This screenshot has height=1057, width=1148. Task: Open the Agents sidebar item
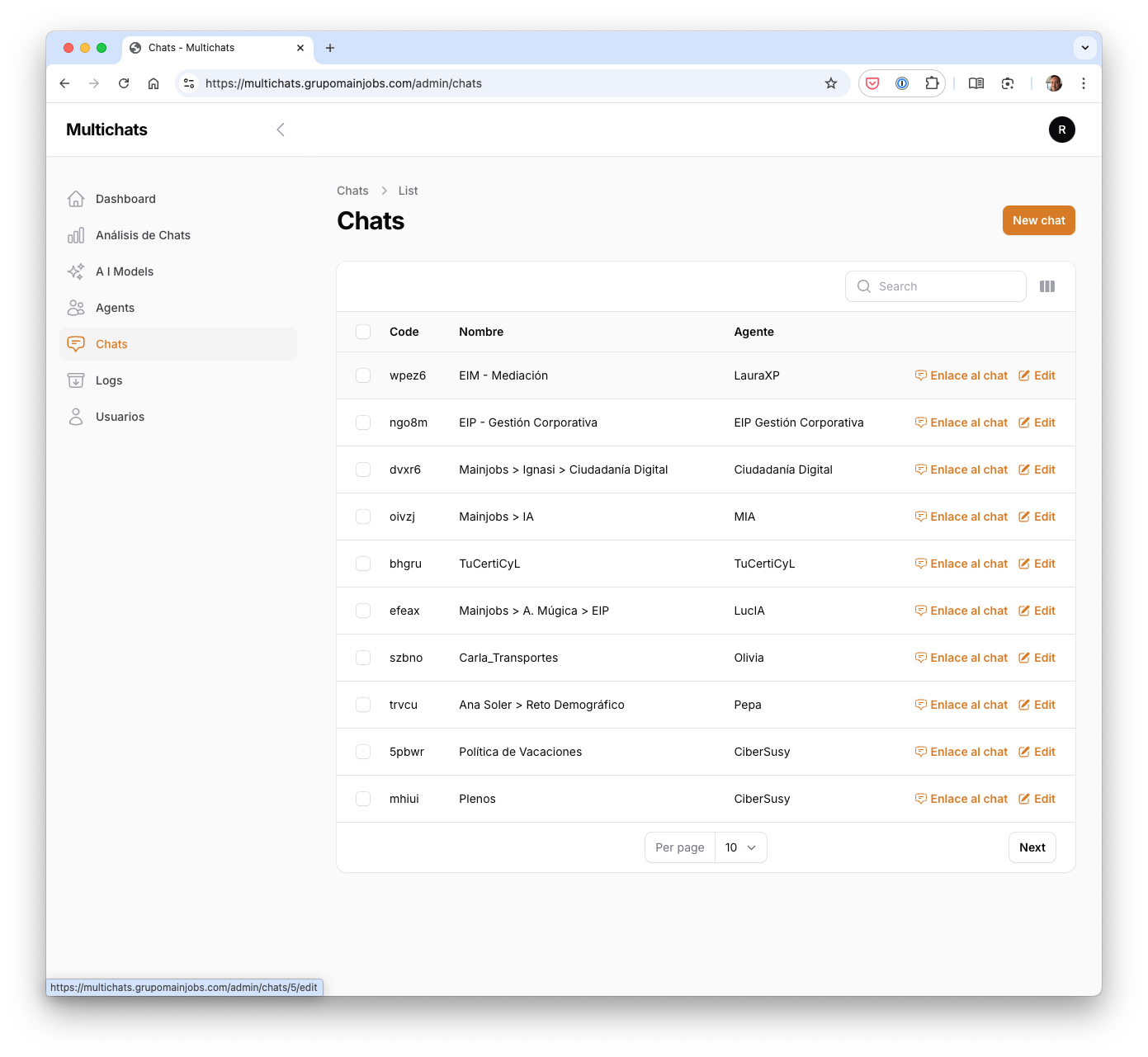click(115, 308)
